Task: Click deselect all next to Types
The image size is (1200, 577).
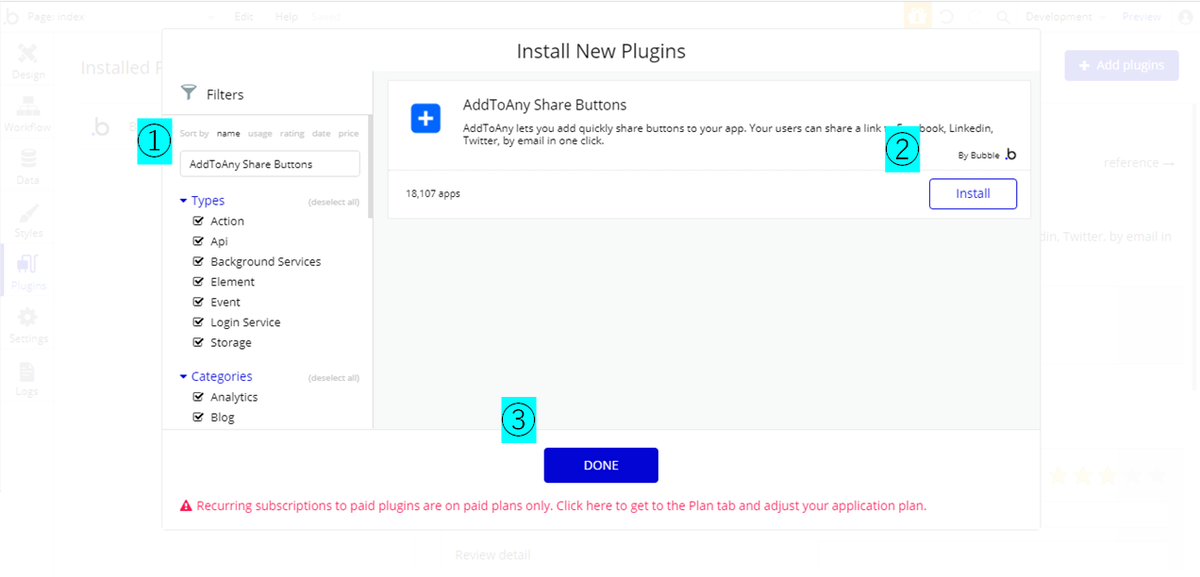Action: click(334, 202)
